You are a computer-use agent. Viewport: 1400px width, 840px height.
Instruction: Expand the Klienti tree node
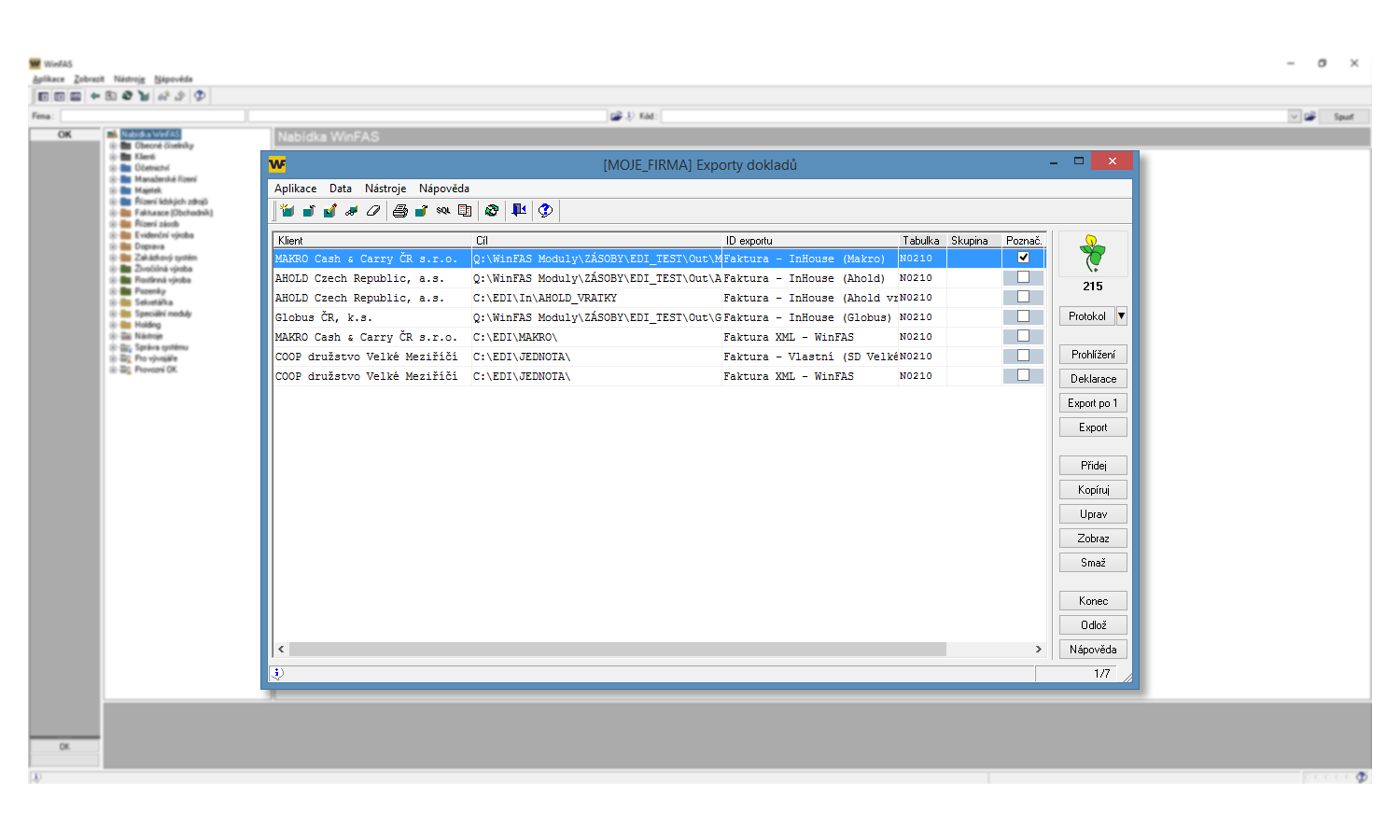pyautogui.click(x=113, y=157)
